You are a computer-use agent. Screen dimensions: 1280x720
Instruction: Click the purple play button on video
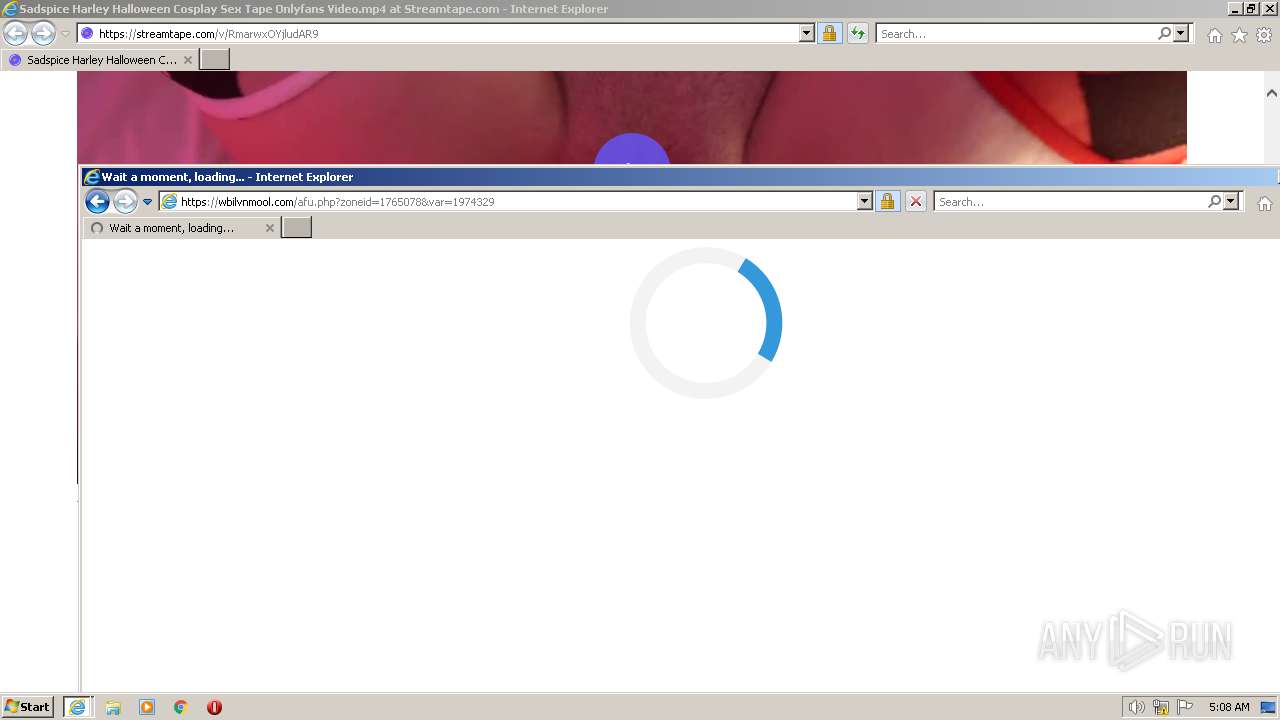click(x=632, y=150)
